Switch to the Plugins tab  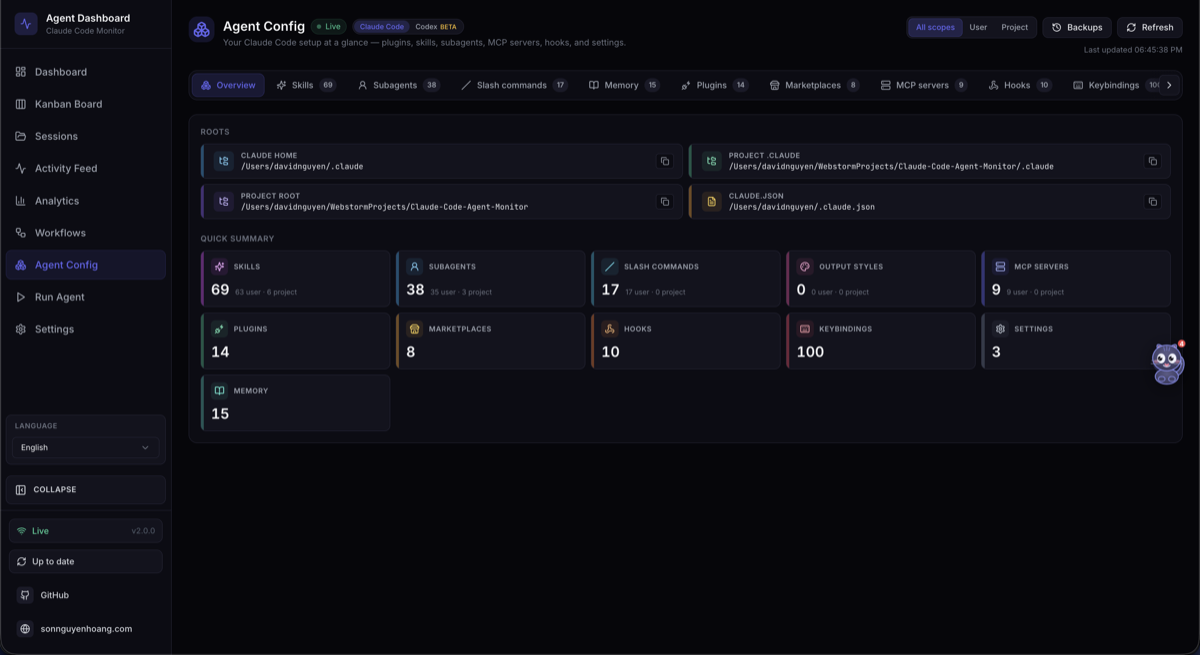pos(714,85)
